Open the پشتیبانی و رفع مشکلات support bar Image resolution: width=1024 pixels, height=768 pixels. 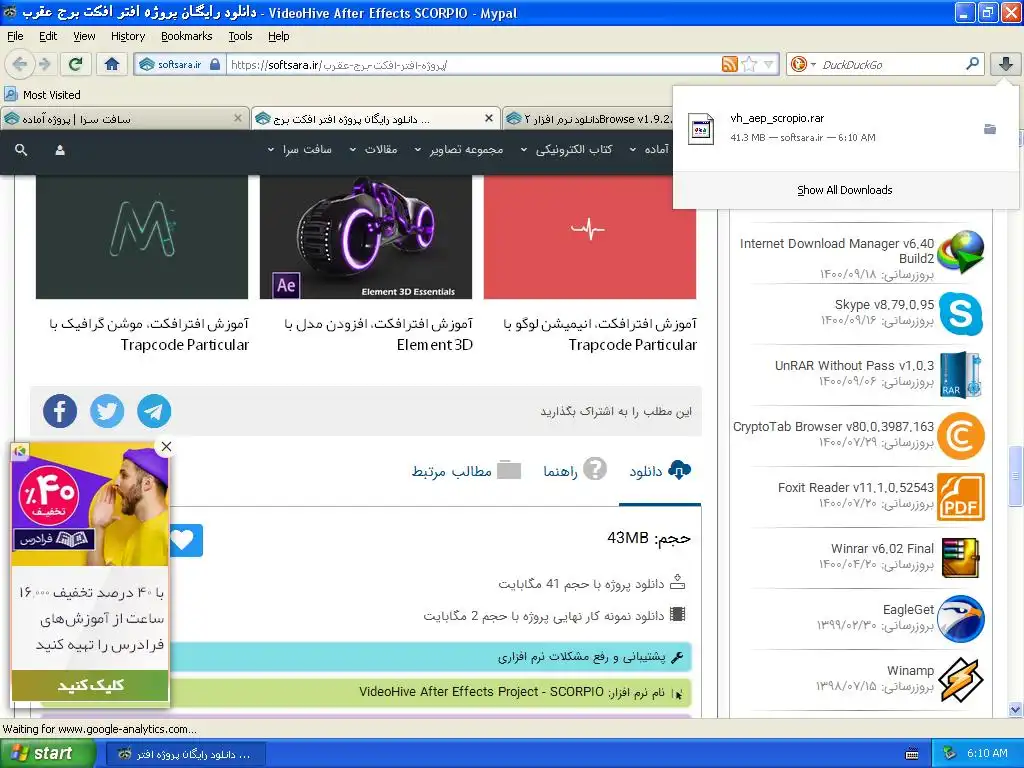tap(431, 657)
